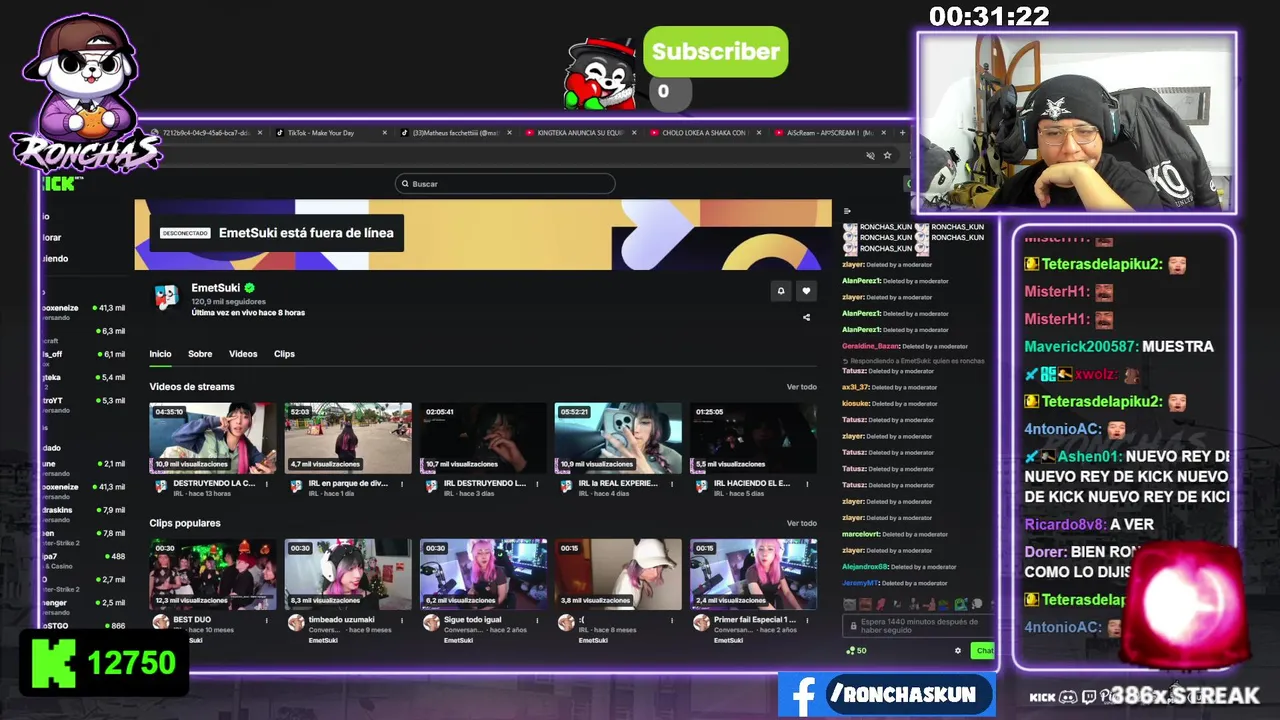Open options for IRL HACIENDO EL E... video

click(x=807, y=484)
